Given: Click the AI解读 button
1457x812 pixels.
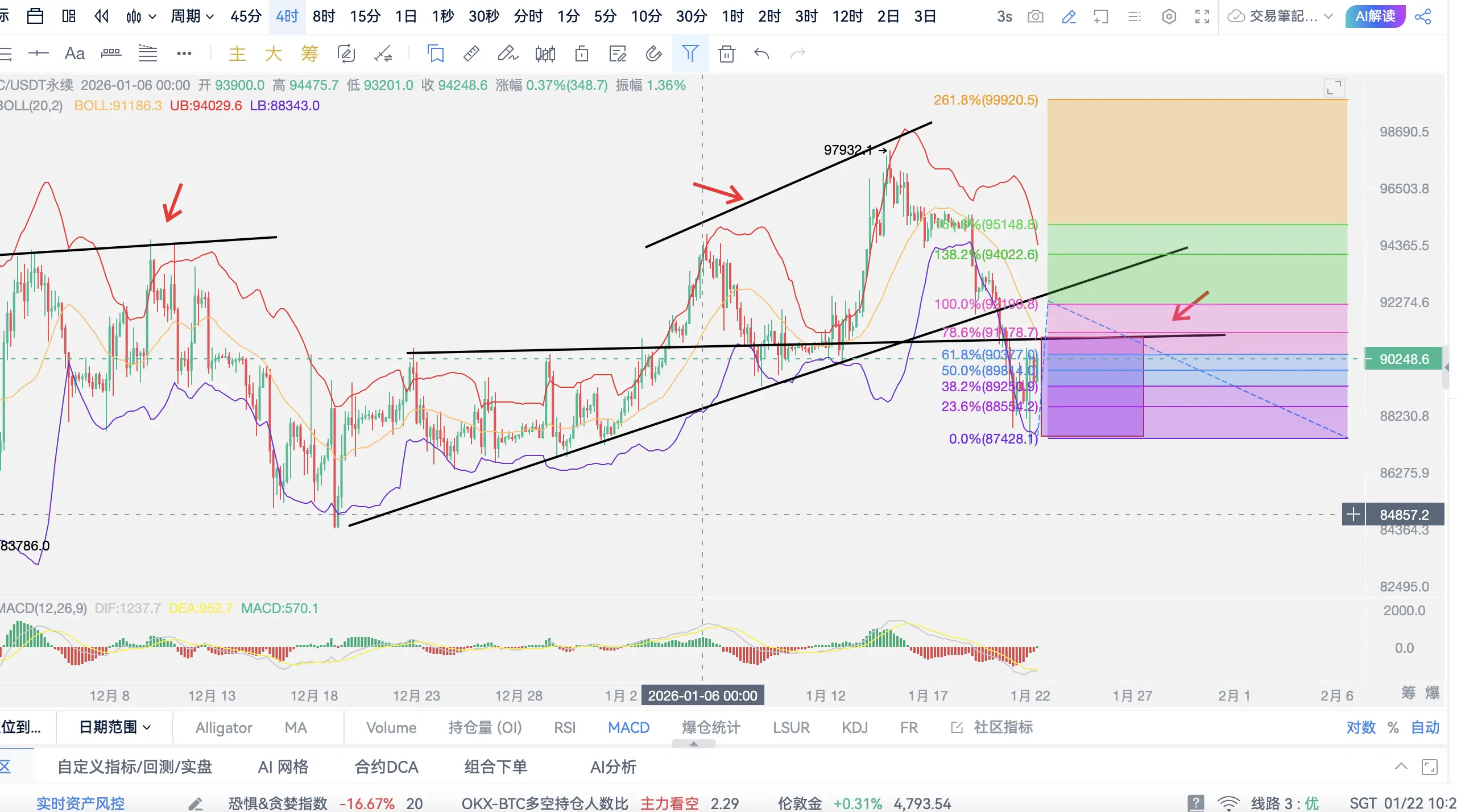Looking at the screenshot, I should click(1375, 16).
